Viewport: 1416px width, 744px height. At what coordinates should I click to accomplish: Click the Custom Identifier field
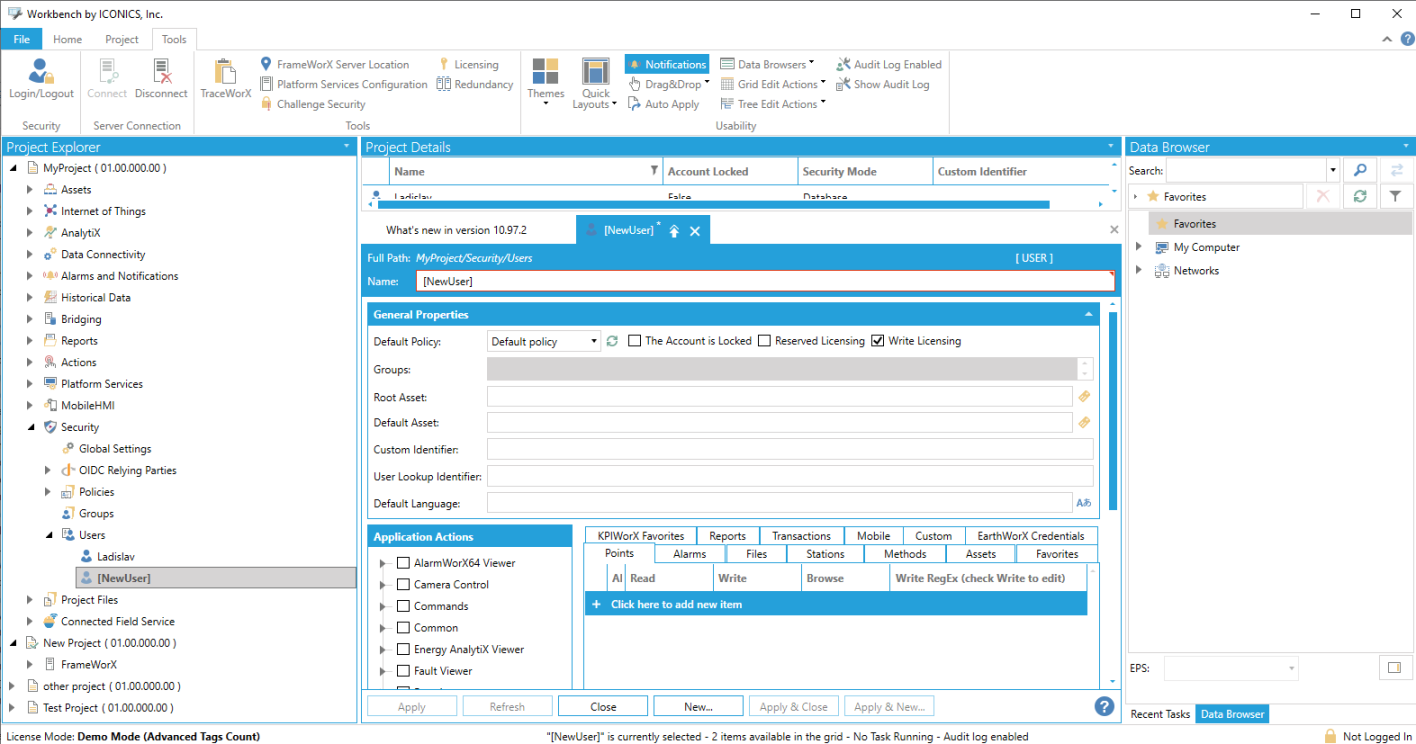point(790,449)
